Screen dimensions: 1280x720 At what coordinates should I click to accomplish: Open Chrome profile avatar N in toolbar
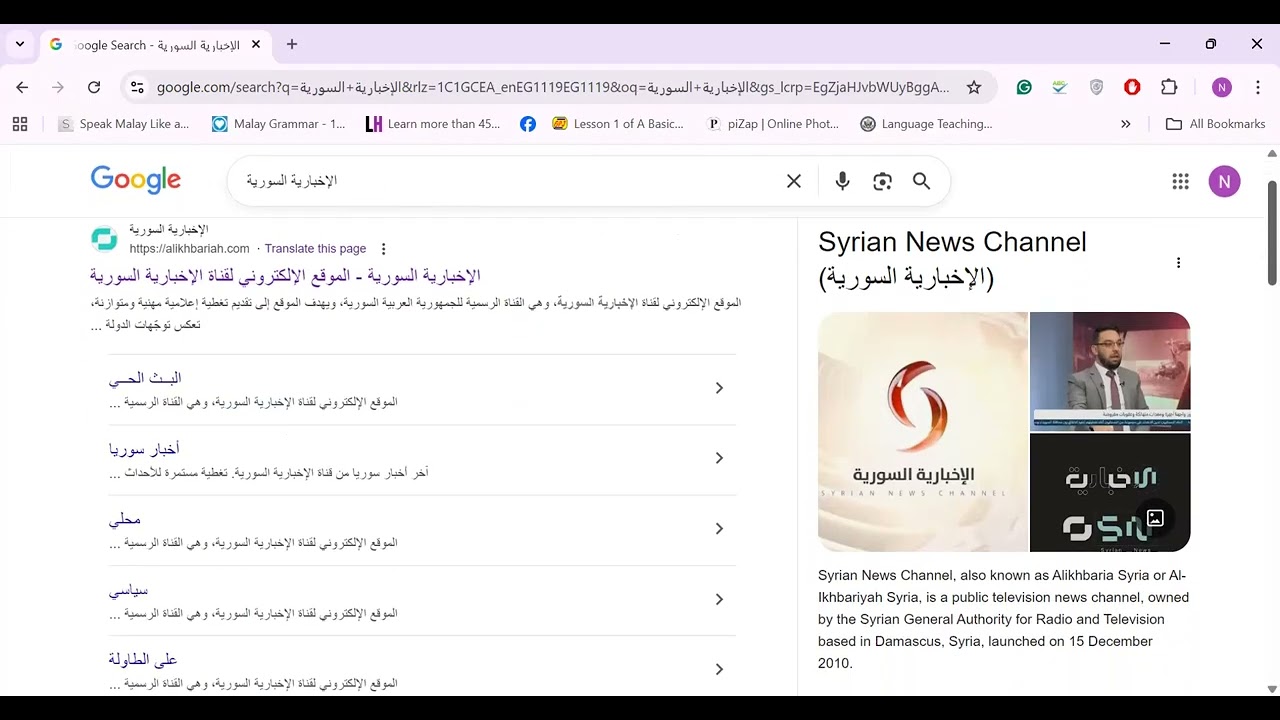click(x=1221, y=87)
